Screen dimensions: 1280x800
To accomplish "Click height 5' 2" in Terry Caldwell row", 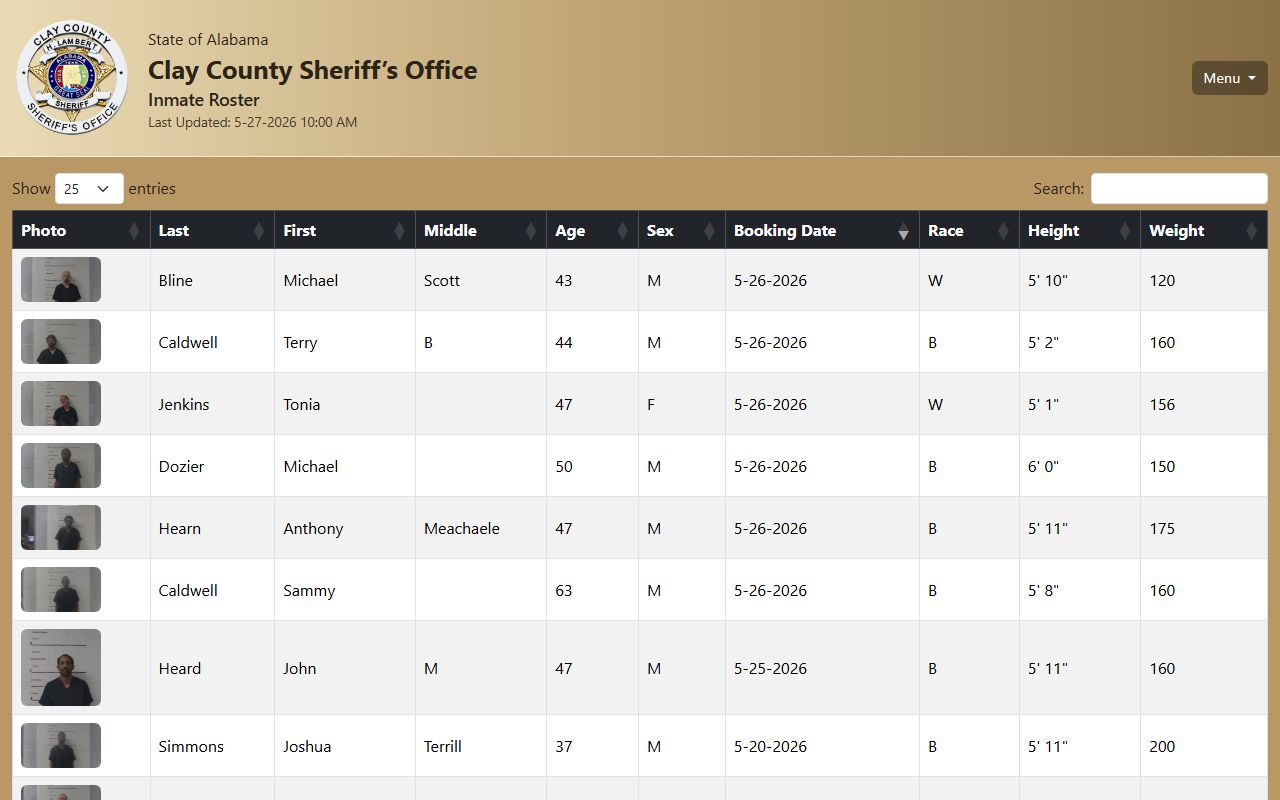I will click(1044, 342).
